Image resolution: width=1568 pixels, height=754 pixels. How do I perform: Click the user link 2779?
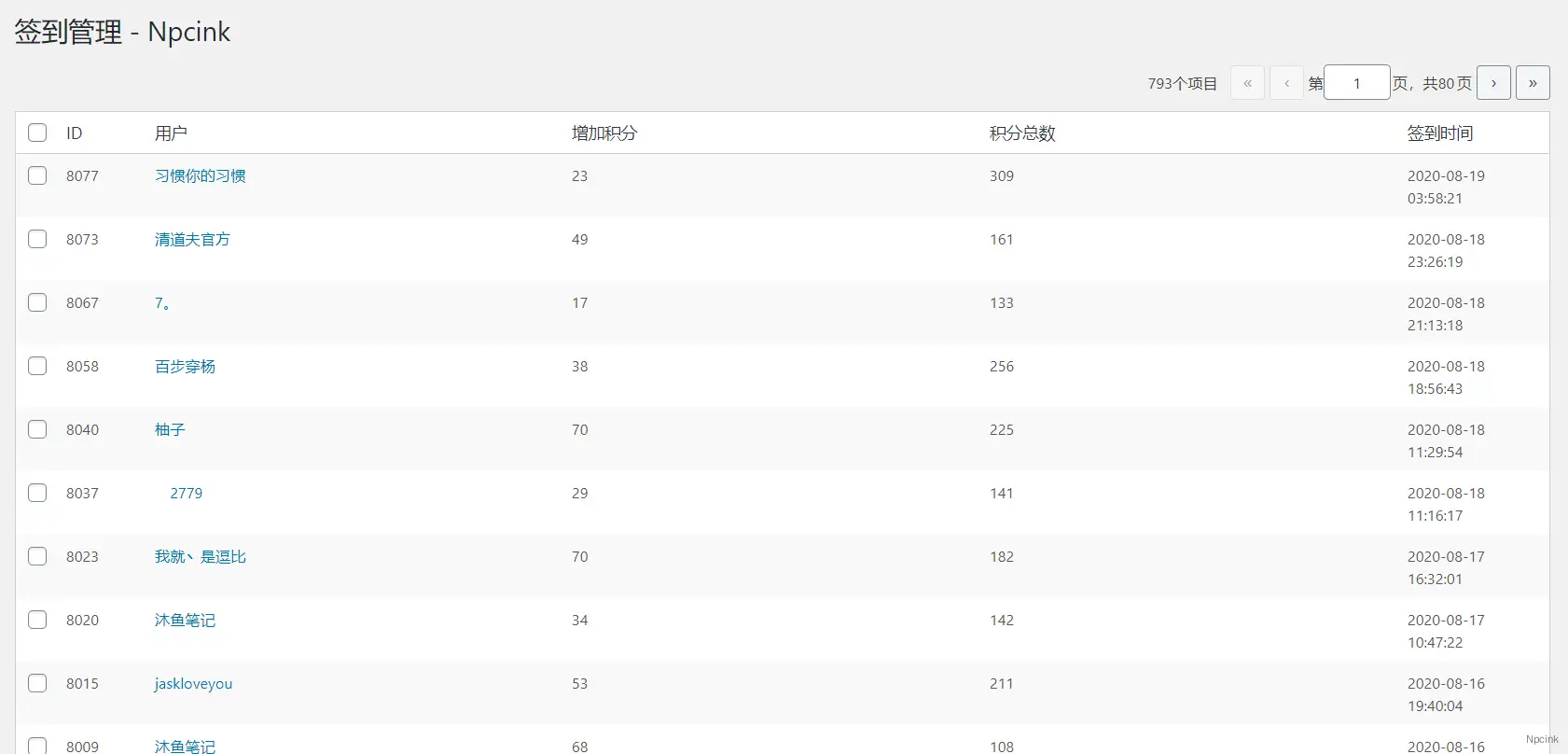point(186,494)
